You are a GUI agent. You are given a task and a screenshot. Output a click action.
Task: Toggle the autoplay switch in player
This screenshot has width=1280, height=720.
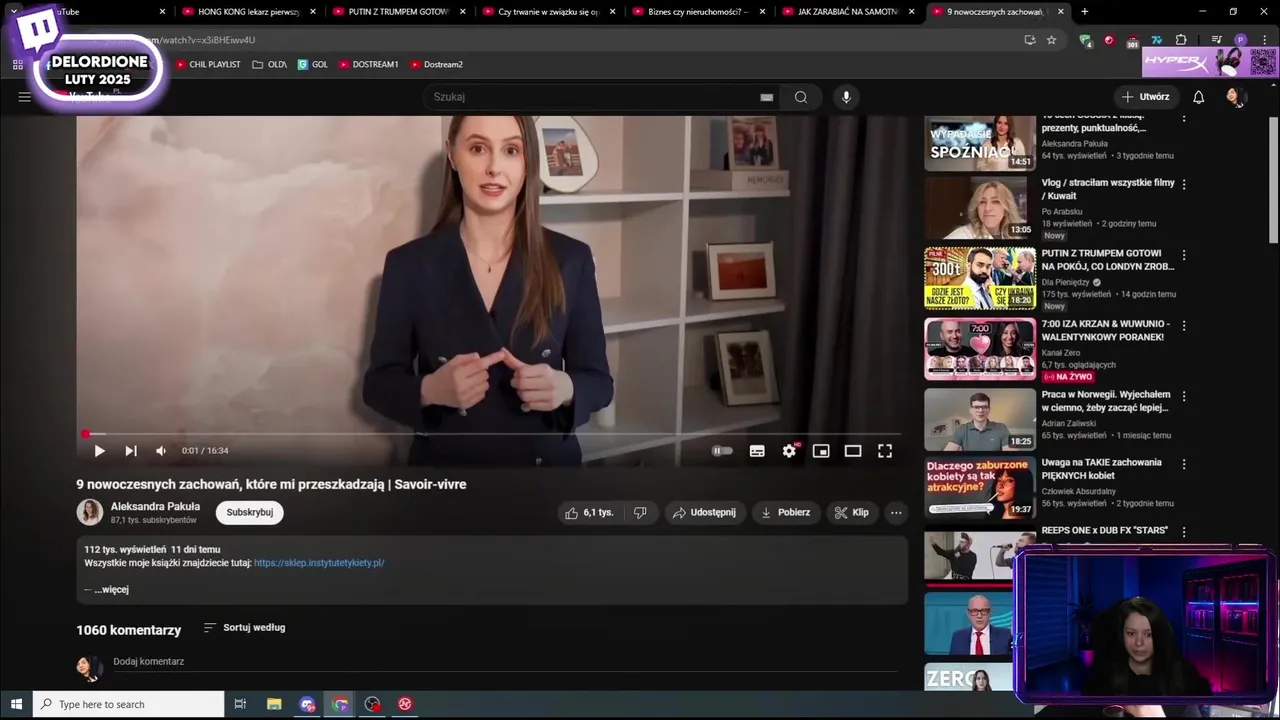pos(722,451)
